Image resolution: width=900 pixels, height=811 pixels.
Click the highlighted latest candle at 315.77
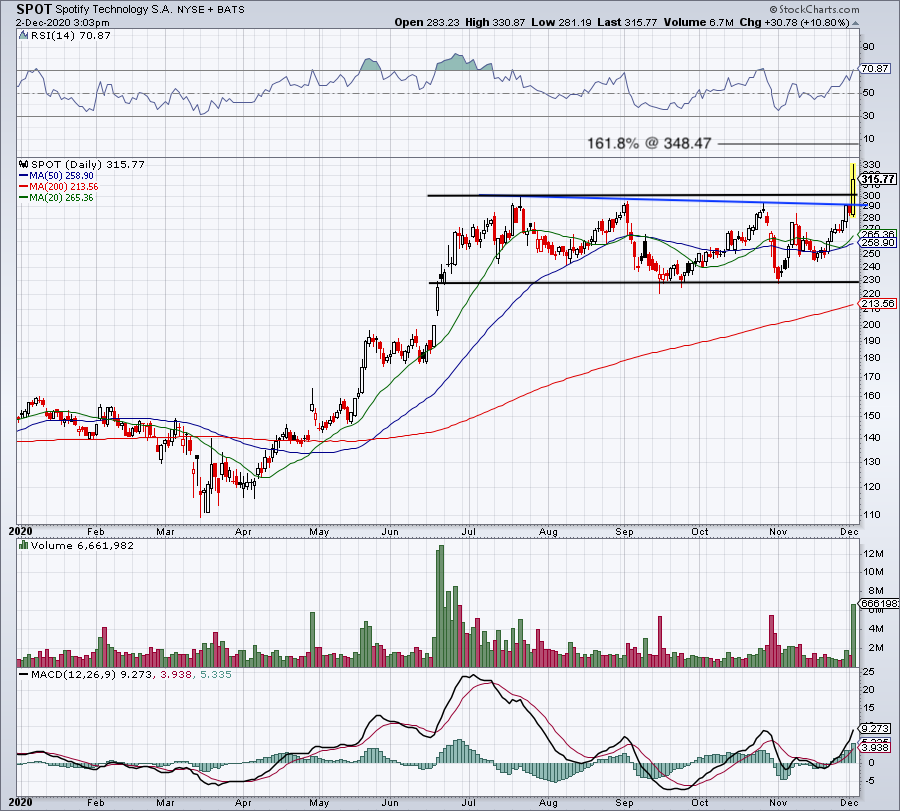click(x=853, y=191)
